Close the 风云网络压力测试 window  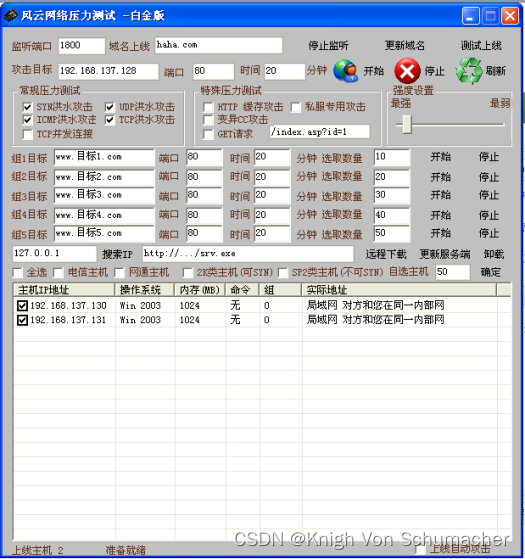[510, 16]
